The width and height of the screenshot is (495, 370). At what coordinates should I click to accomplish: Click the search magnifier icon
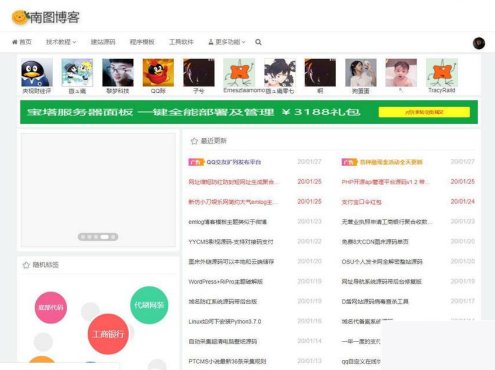point(258,42)
